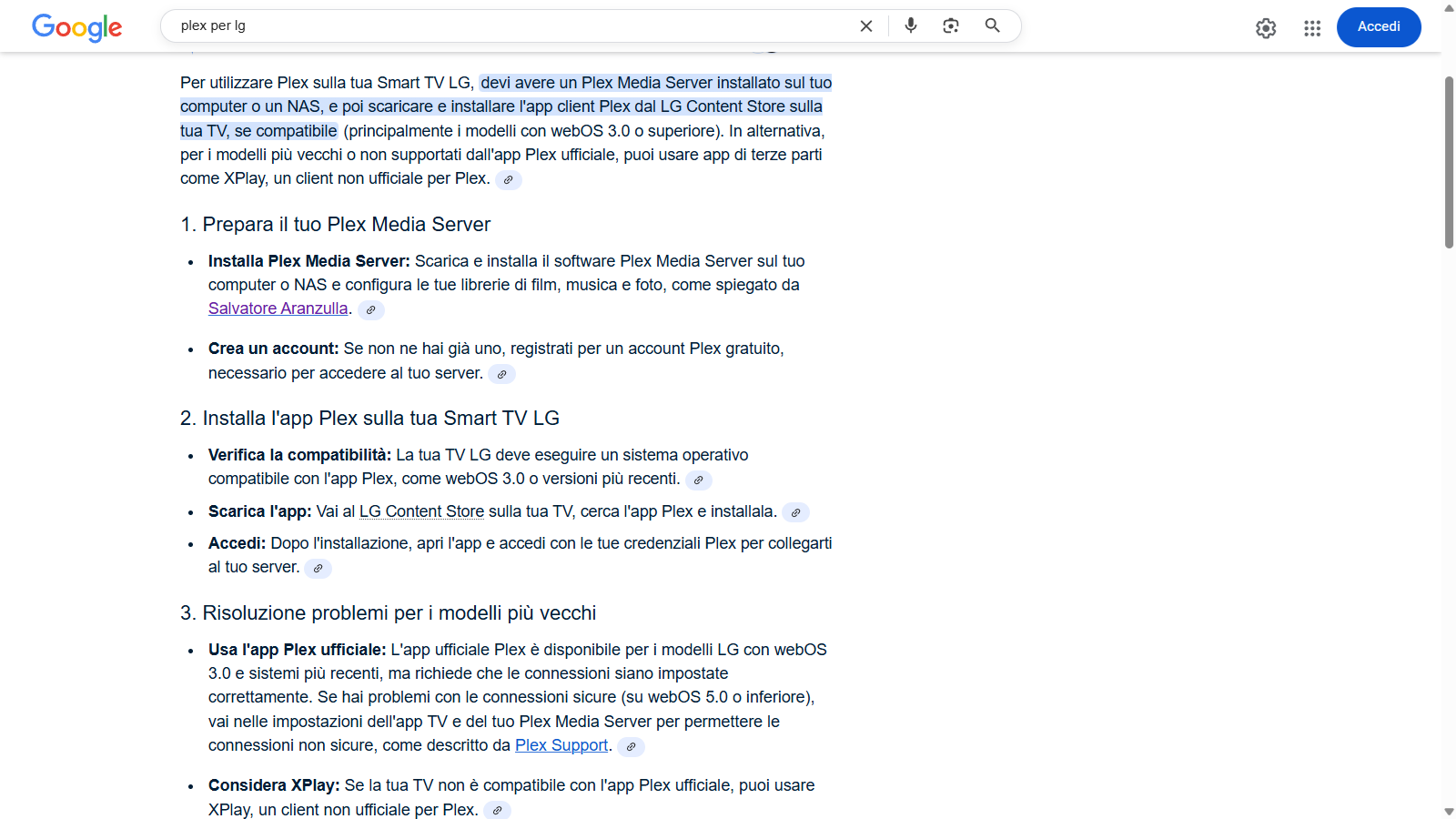Open settings gear icon
Screen dimensions: 1456x819
[1266, 28]
